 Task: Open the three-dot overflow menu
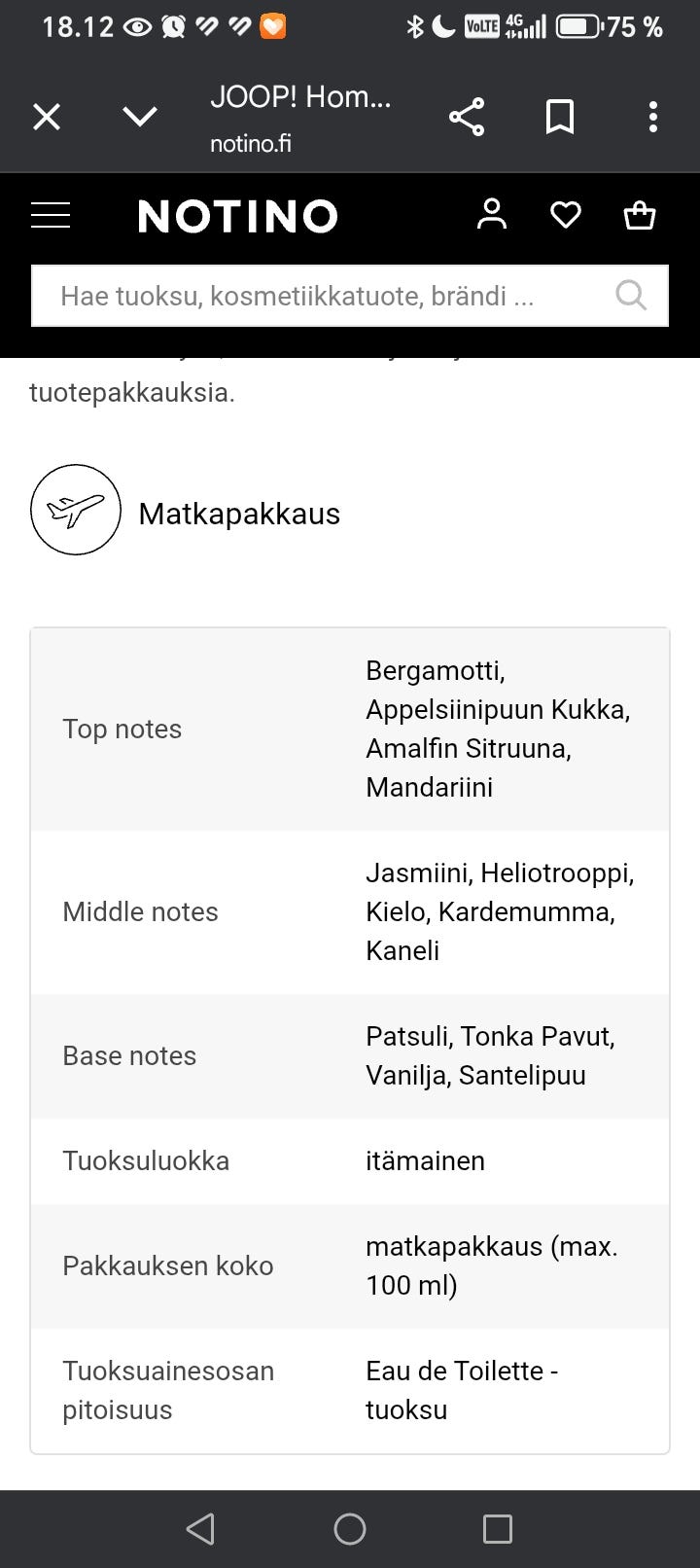click(653, 118)
